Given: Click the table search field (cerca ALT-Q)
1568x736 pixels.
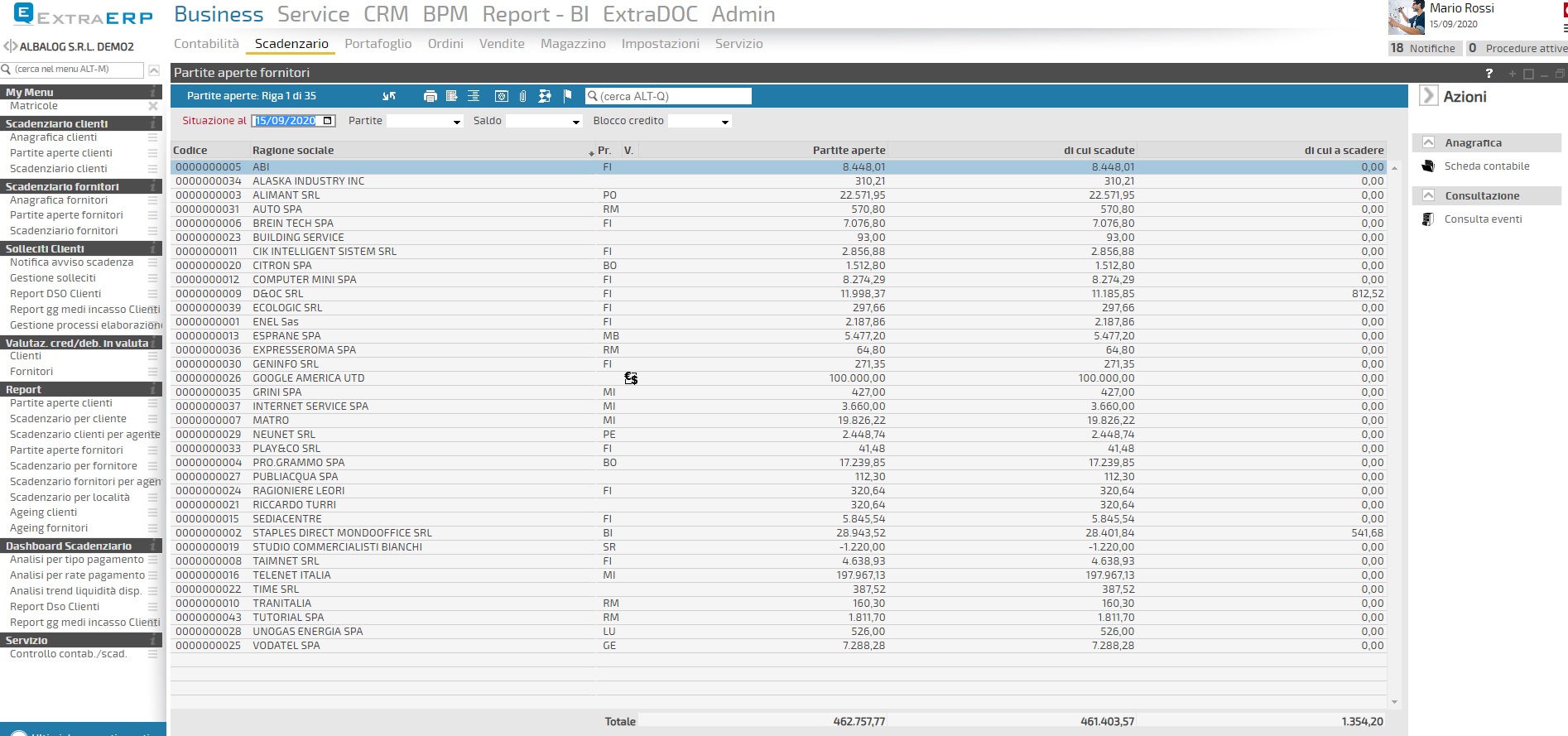Looking at the screenshot, I should point(668,96).
